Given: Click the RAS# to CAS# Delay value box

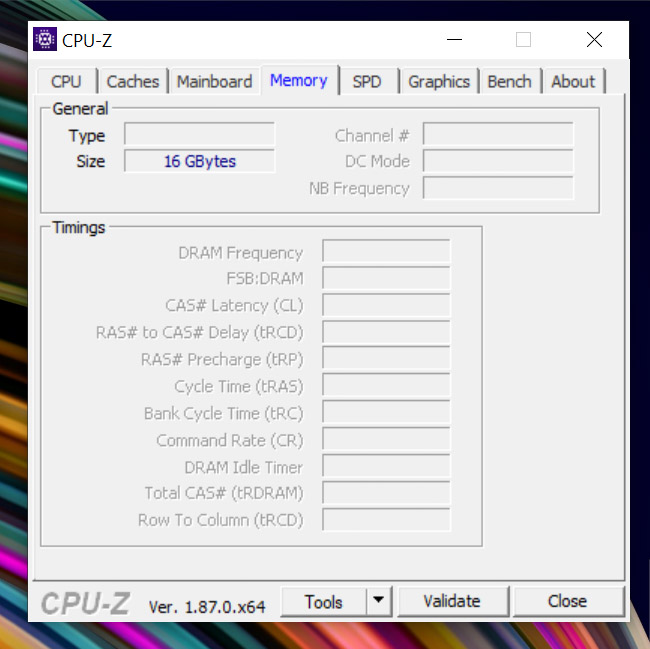Looking at the screenshot, I should click(386, 332).
